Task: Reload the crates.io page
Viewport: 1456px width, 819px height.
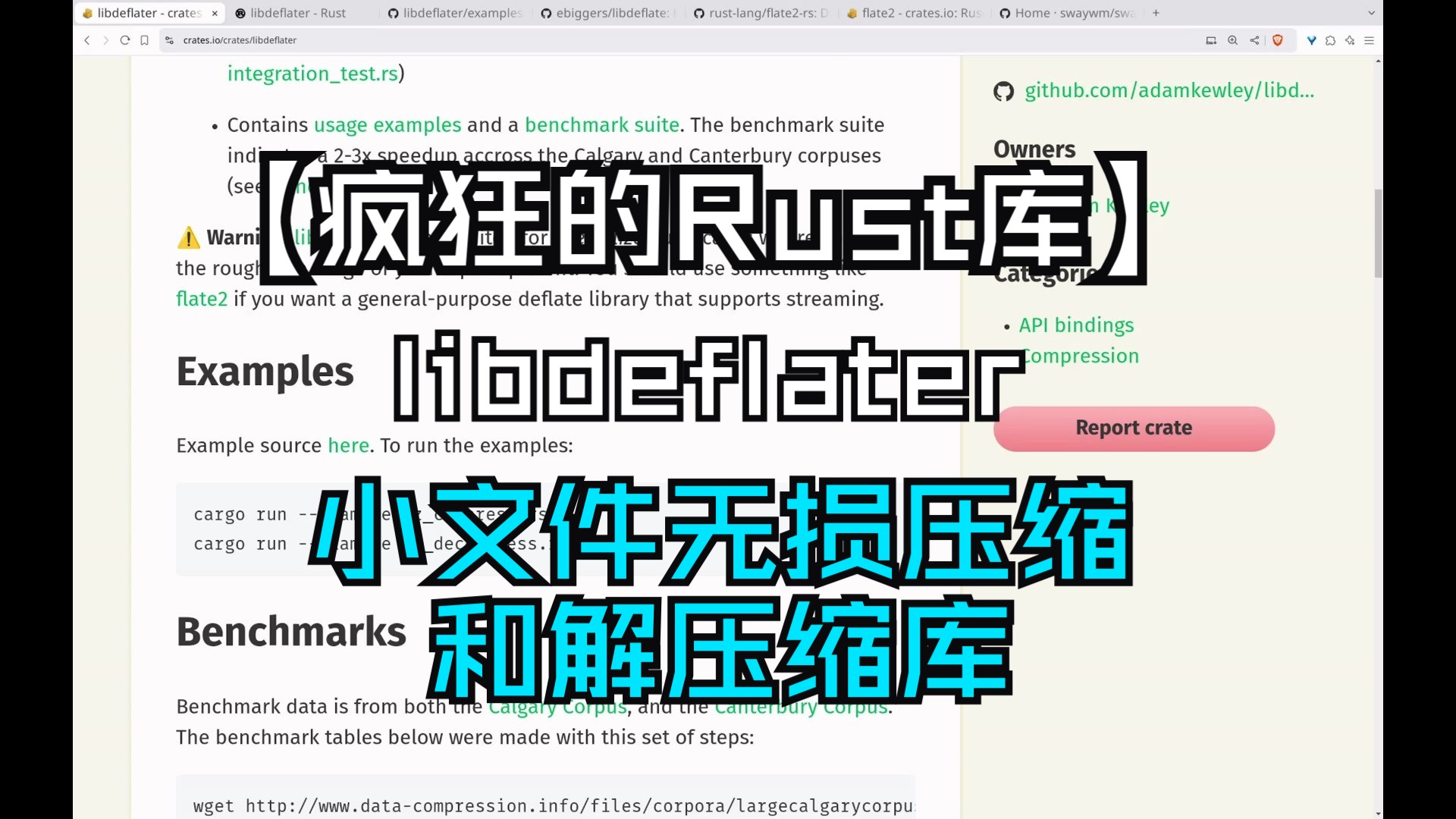Action: pyautogui.click(x=125, y=40)
